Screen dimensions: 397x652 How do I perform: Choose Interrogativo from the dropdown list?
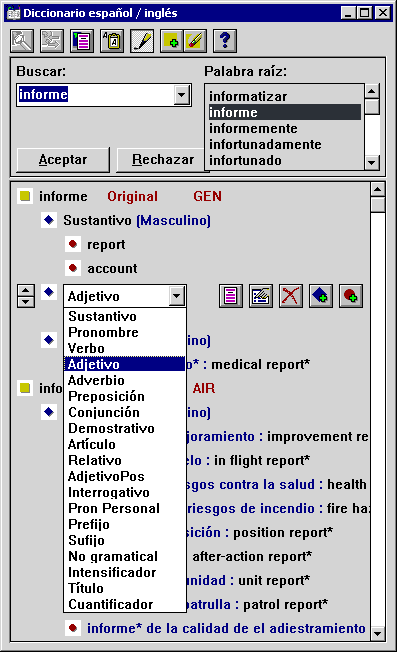click(x=124, y=492)
